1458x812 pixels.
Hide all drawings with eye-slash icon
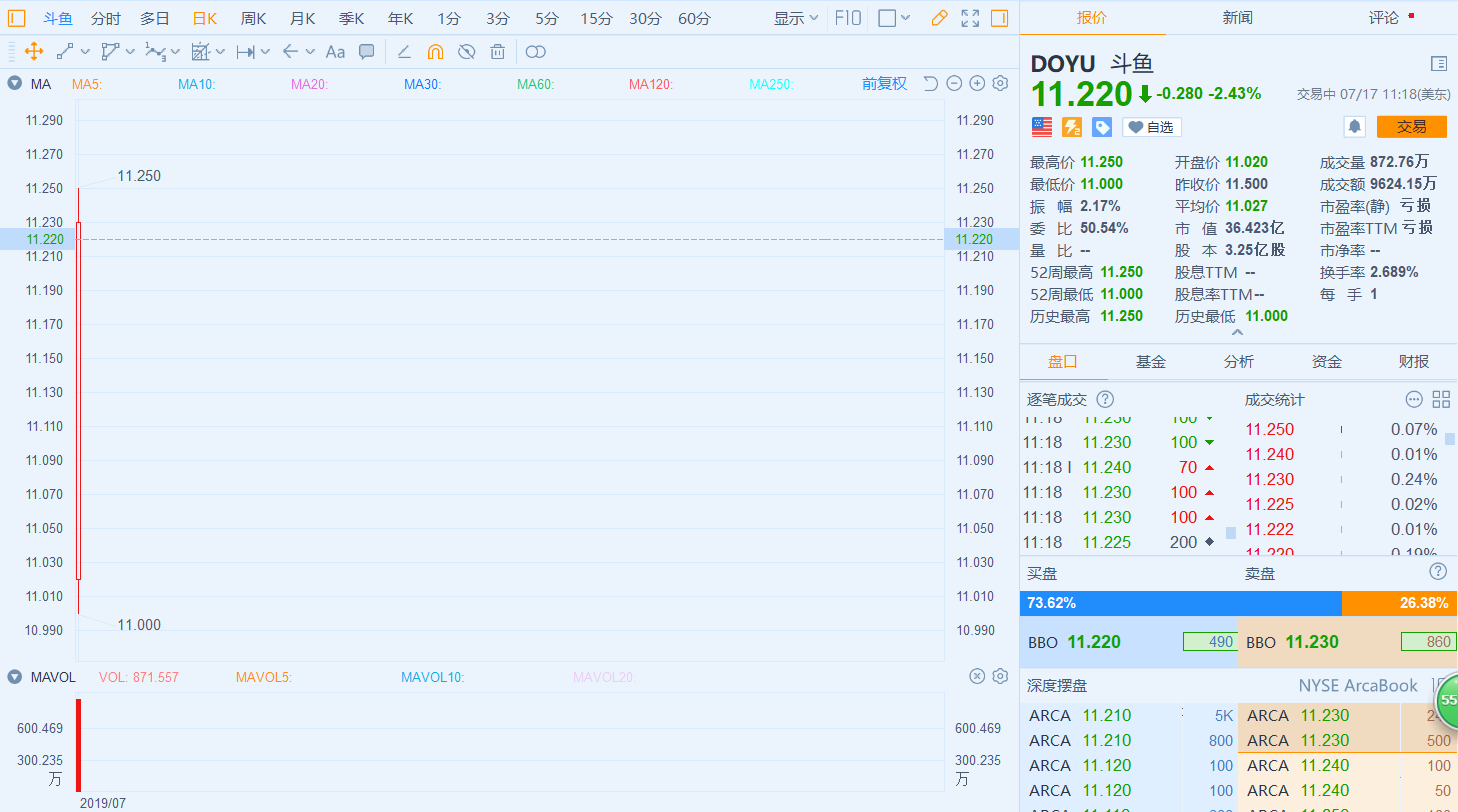(466, 52)
